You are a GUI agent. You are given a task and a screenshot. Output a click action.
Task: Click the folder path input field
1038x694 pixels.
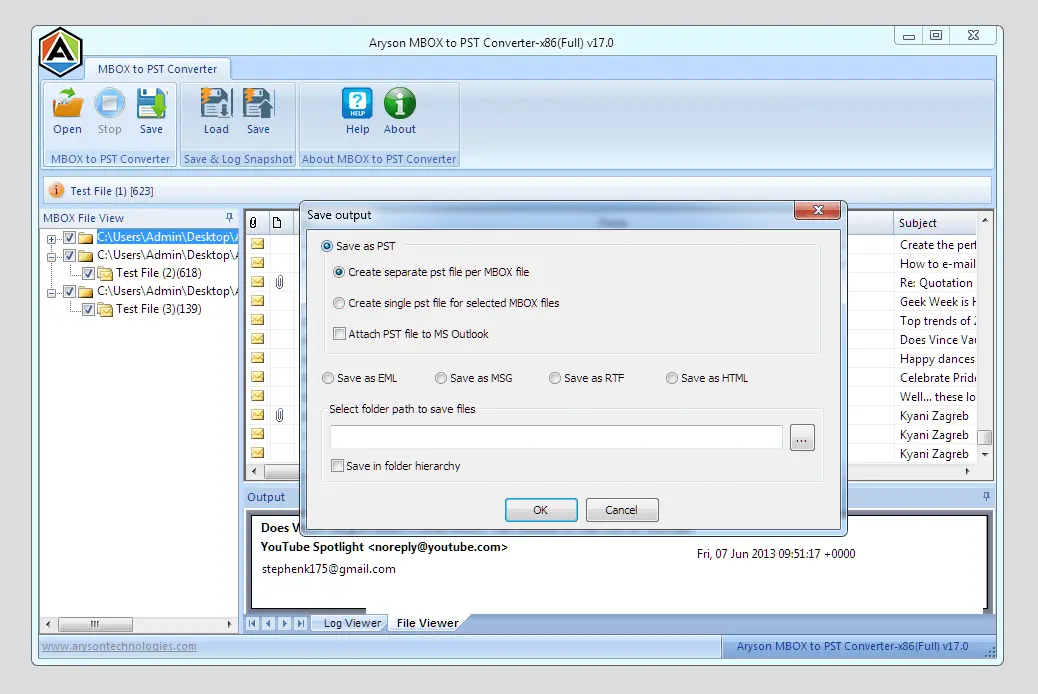pos(556,438)
